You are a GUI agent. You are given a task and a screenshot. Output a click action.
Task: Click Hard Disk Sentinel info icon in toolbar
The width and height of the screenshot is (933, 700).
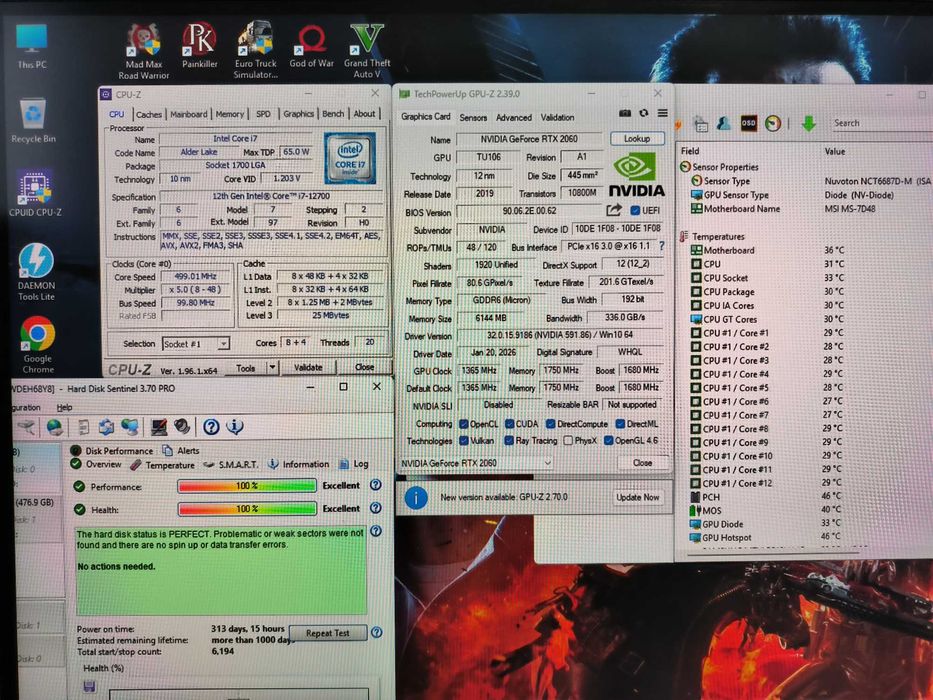235,426
